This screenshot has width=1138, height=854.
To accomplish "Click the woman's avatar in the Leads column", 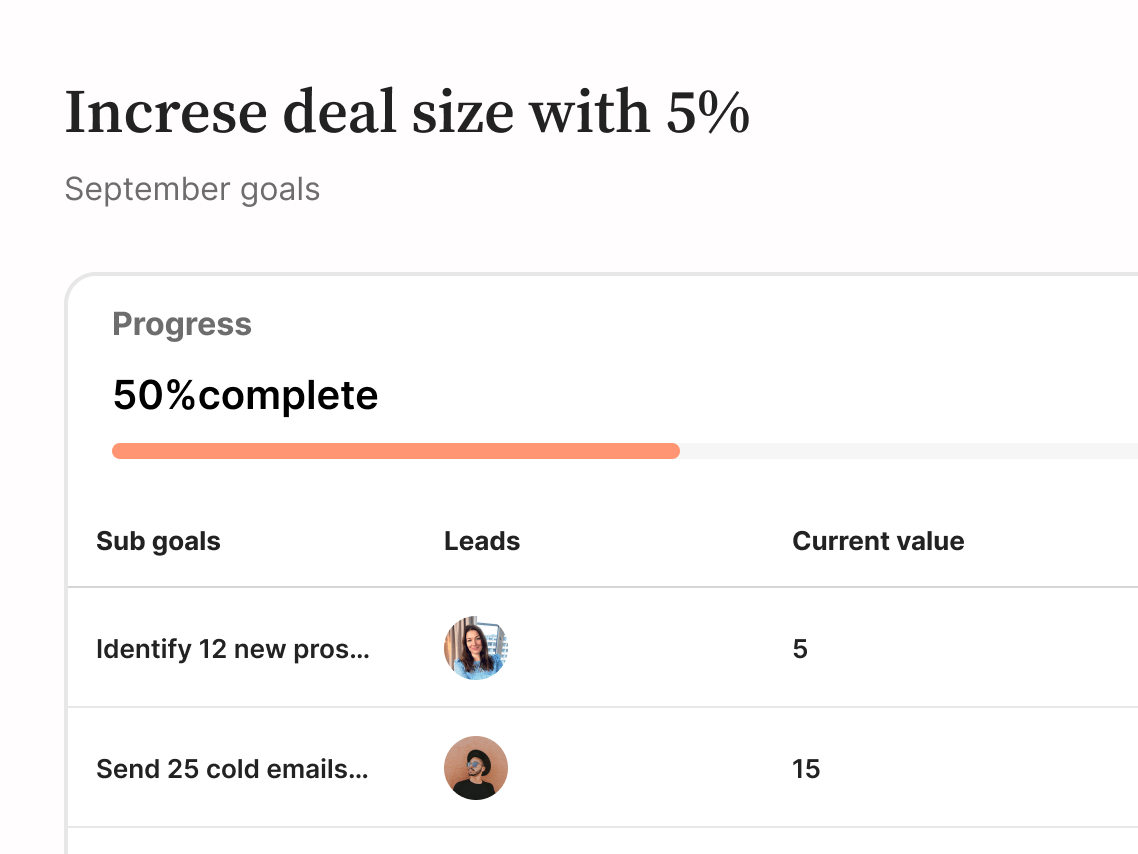I will pyautogui.click(x=476, y=648).
